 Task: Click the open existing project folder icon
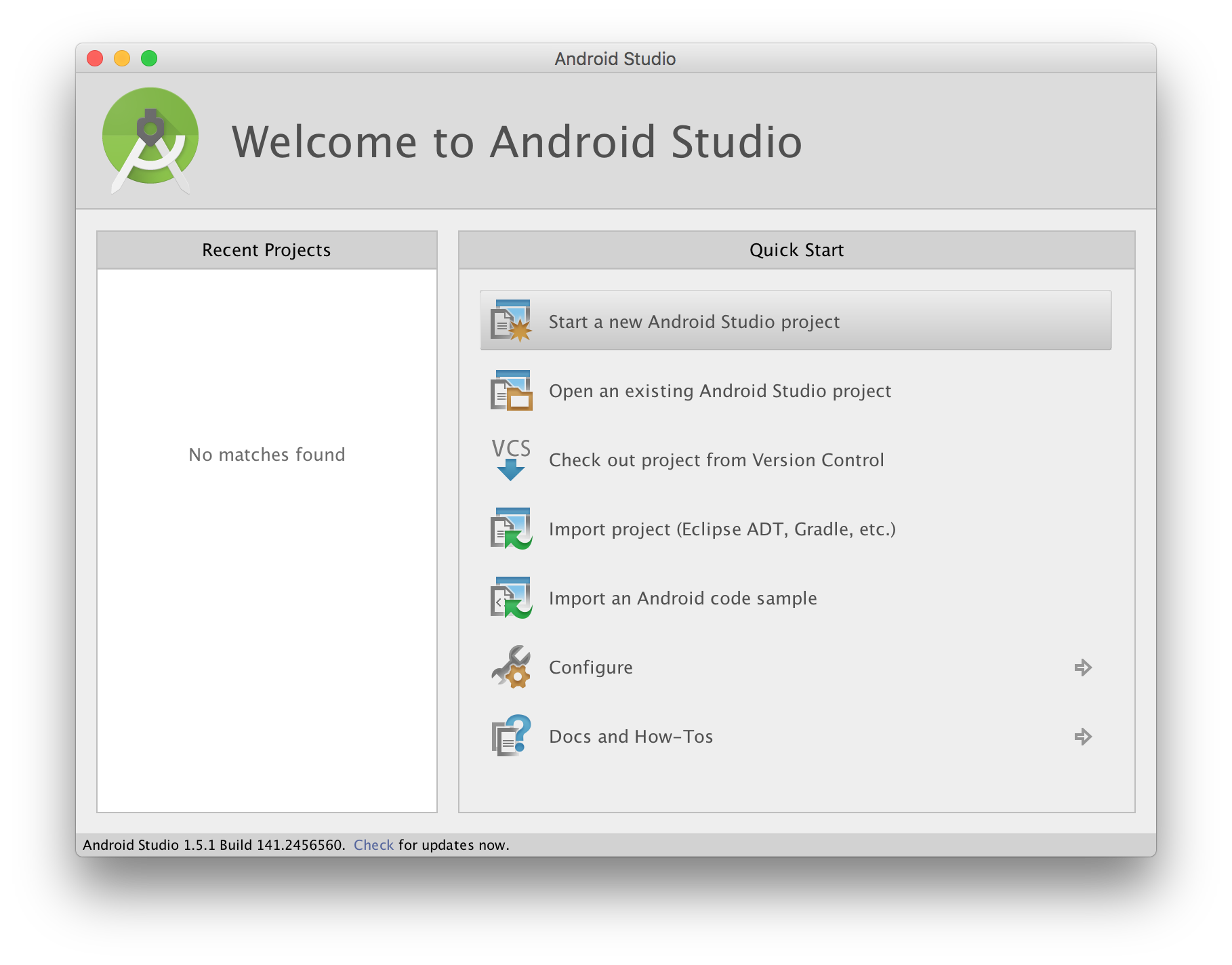[x=511, y=390]
